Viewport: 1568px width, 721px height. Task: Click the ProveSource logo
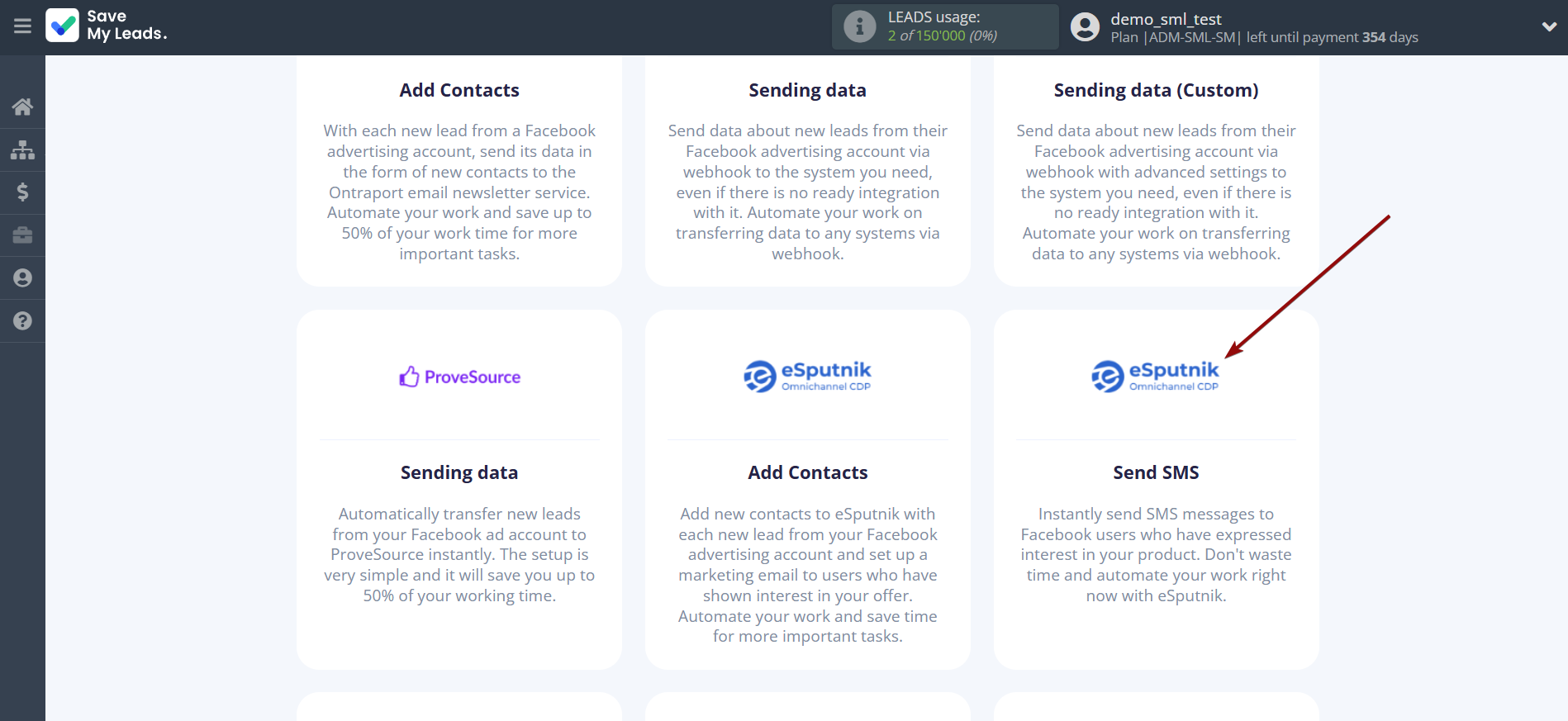coord(459,377)
